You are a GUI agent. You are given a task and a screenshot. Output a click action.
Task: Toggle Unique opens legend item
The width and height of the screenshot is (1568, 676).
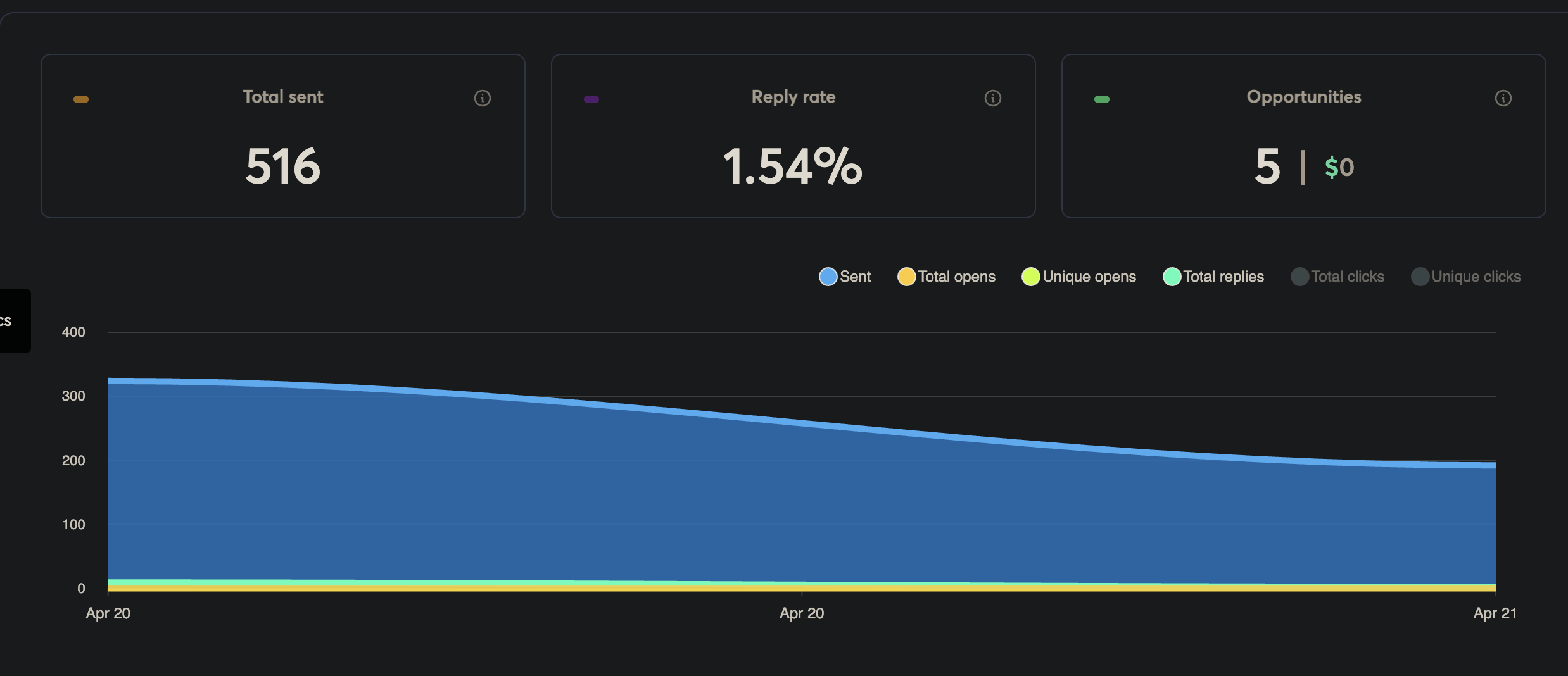click(x=1079, y=277)
